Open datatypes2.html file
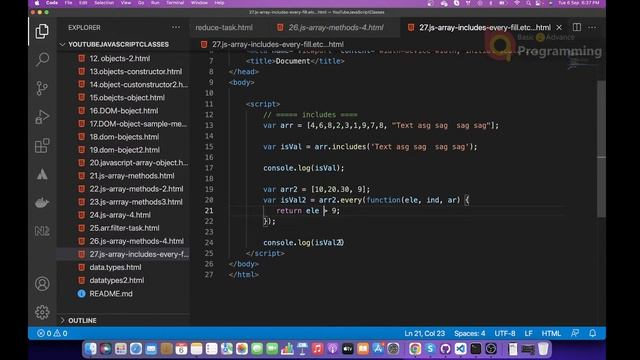 coord(117,280)
